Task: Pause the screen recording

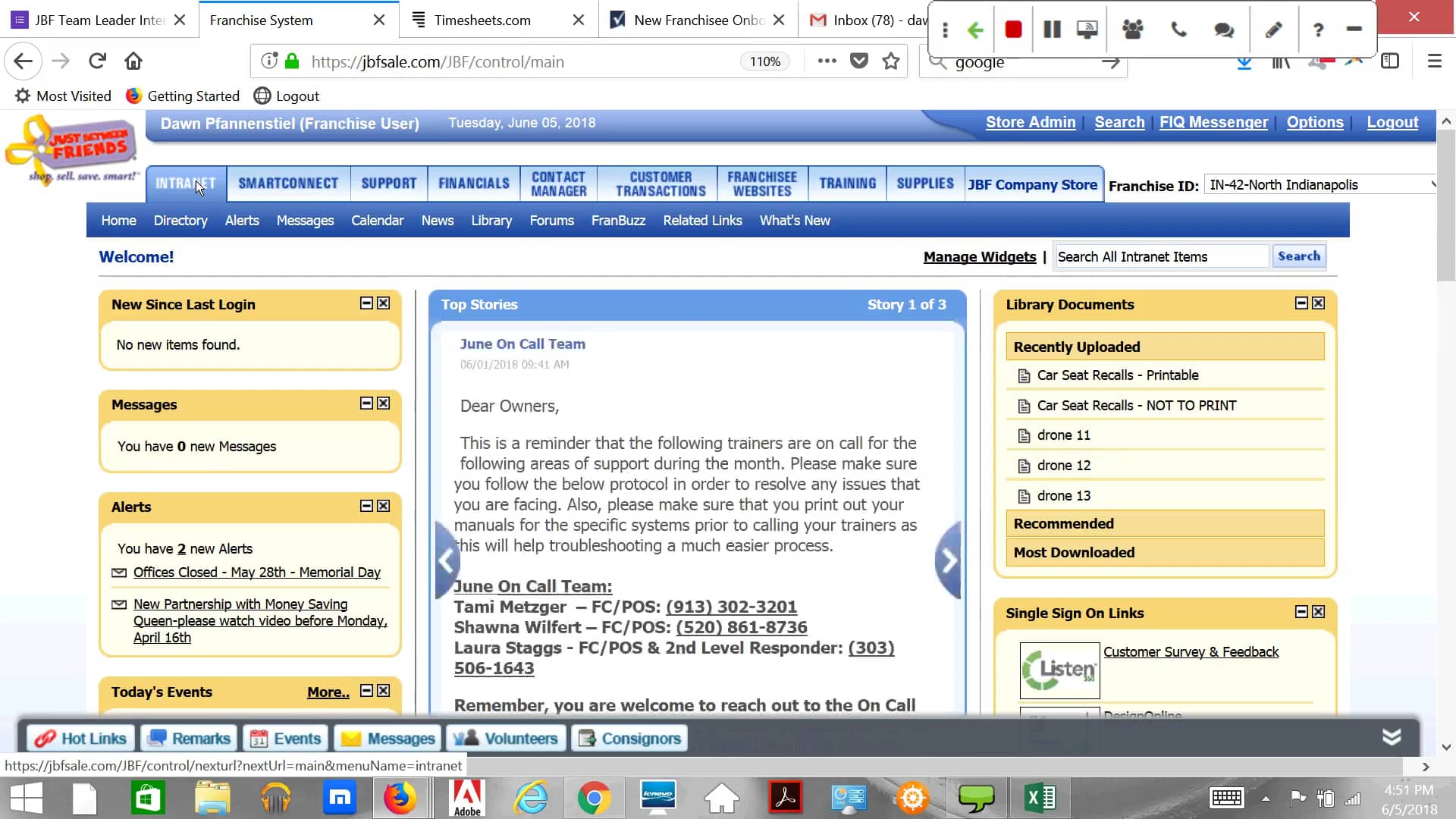Action: (x=1052, y=30)
